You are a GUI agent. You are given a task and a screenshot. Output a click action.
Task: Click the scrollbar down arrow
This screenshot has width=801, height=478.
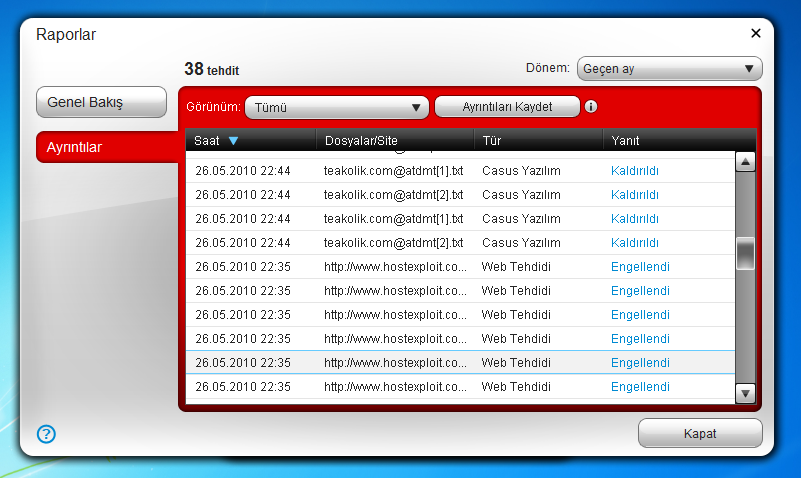[745, 394]
